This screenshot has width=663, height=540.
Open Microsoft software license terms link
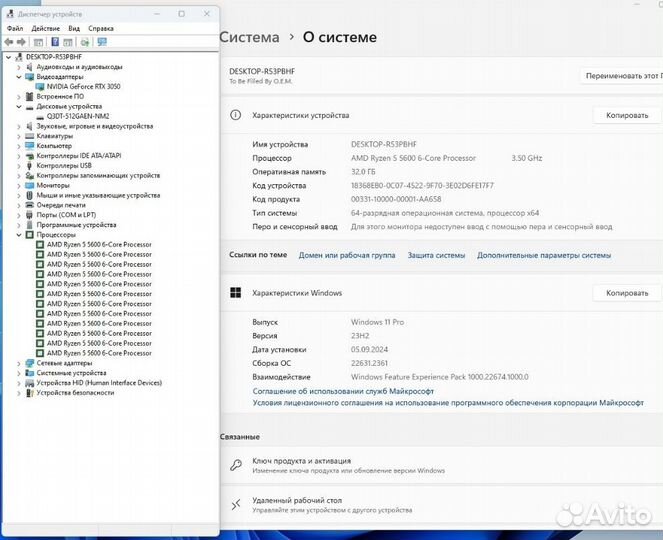tap(448, 403)
